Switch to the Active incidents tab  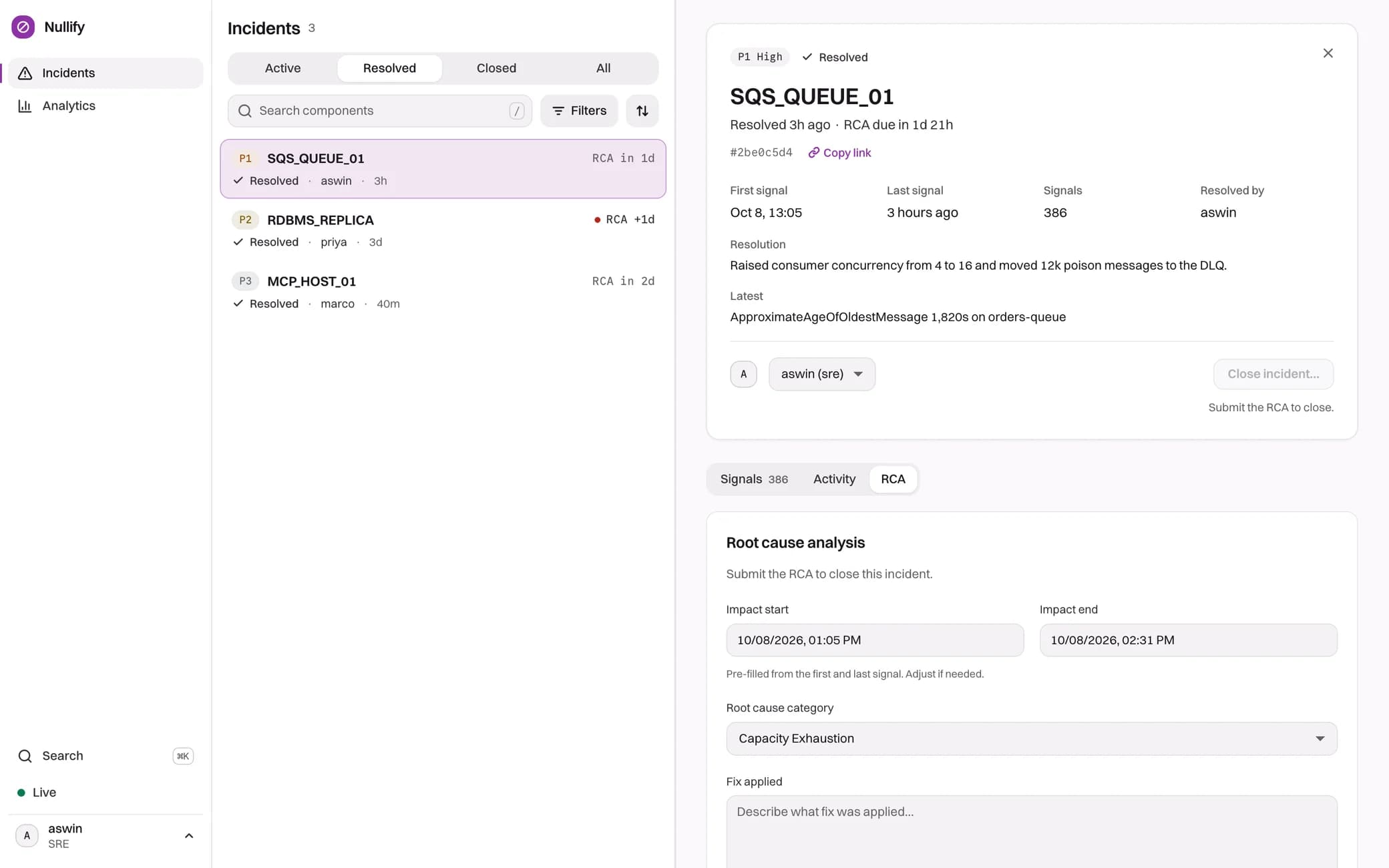tap(282, 68)
